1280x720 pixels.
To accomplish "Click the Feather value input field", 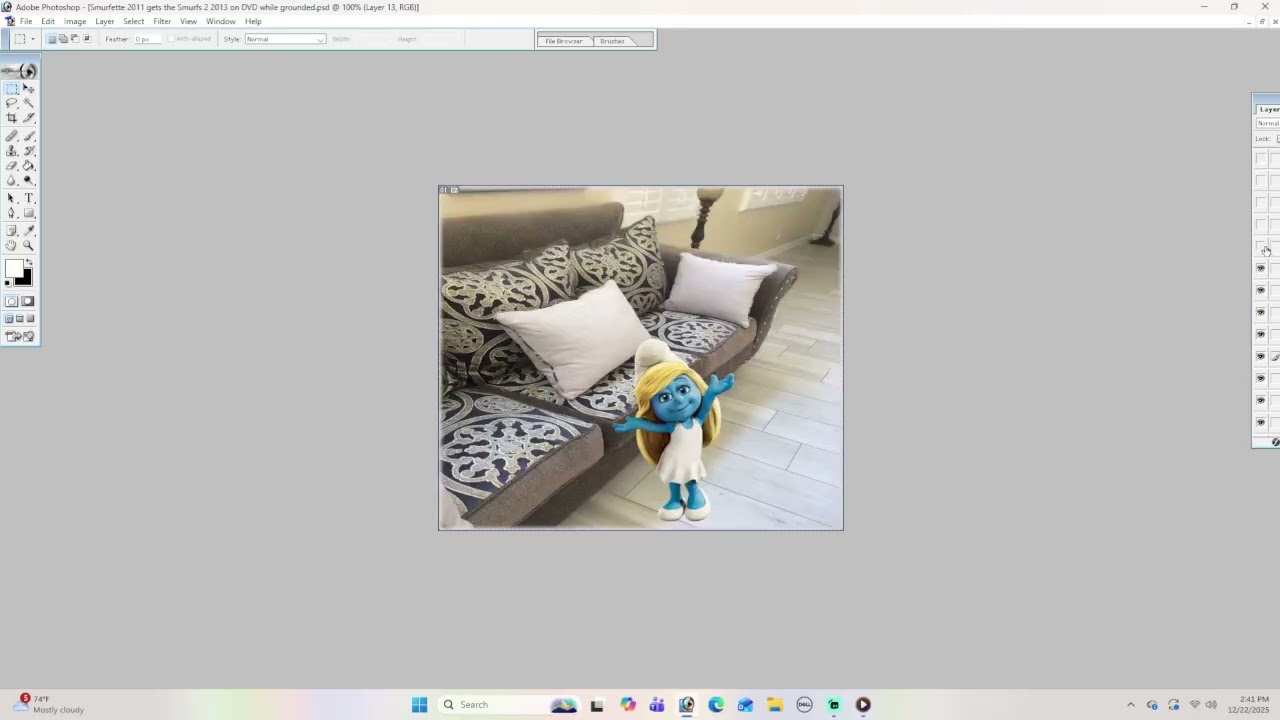I will point(146,39).
